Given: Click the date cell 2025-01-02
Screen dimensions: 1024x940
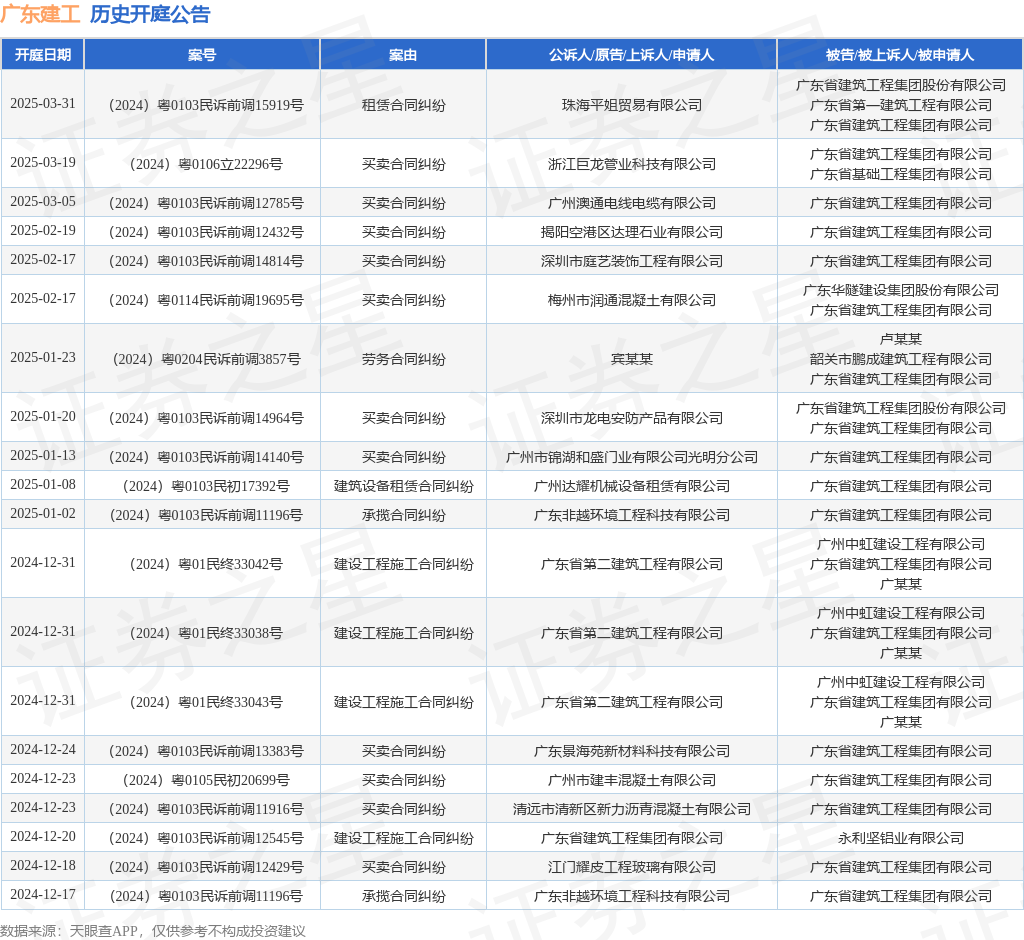Looking at the screenshot, I should point(42,514).
